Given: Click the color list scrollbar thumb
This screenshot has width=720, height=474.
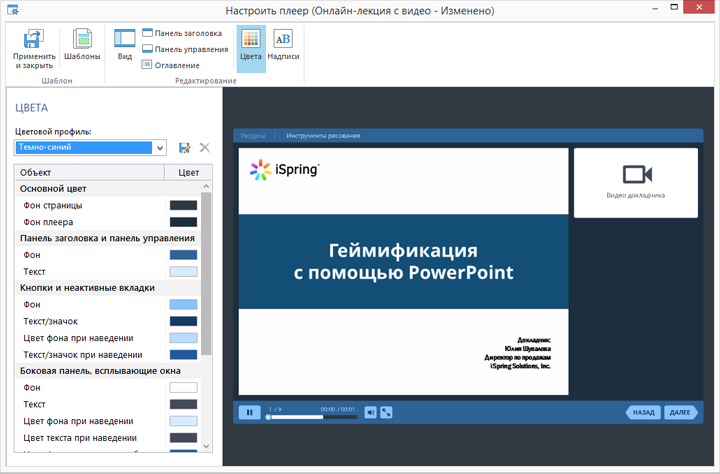Looking at the screenshot, I should pyautogui.click(x=206, y=274).
